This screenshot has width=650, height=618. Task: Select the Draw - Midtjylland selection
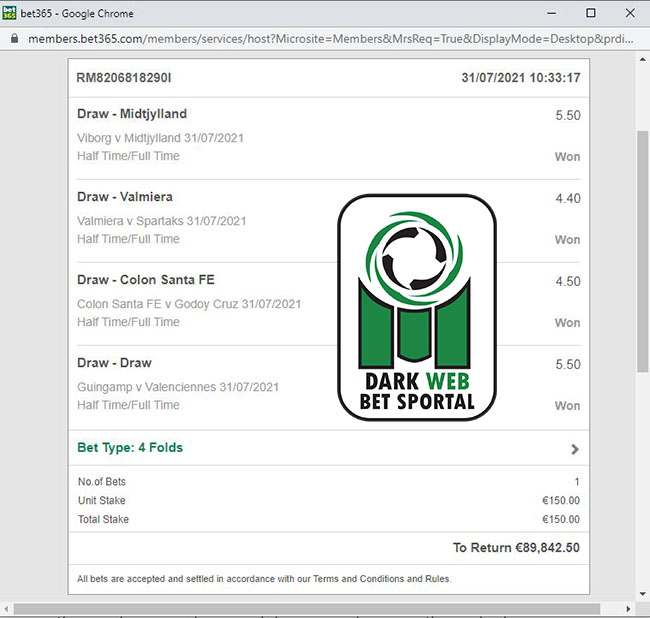(x=132, y=114)
